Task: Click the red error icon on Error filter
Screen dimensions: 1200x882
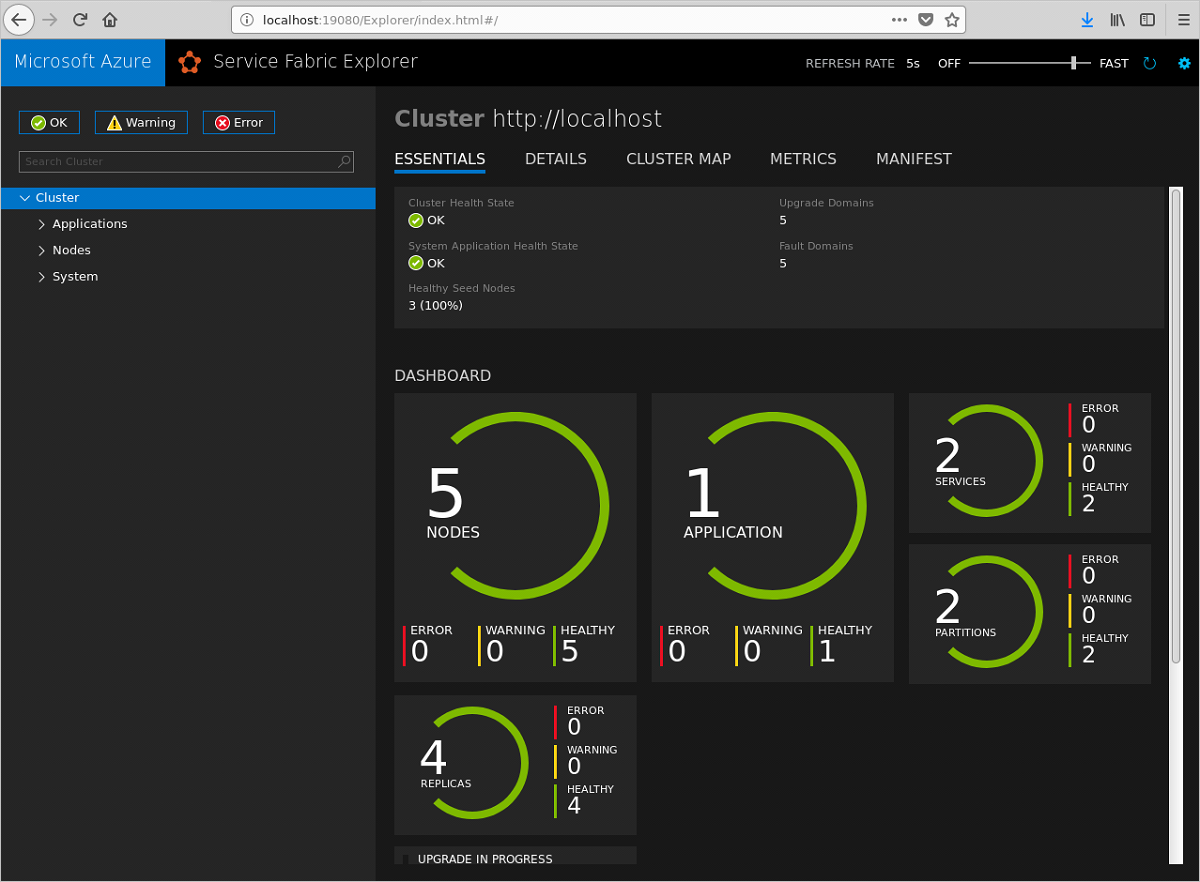Action: [x=222, y=122]
